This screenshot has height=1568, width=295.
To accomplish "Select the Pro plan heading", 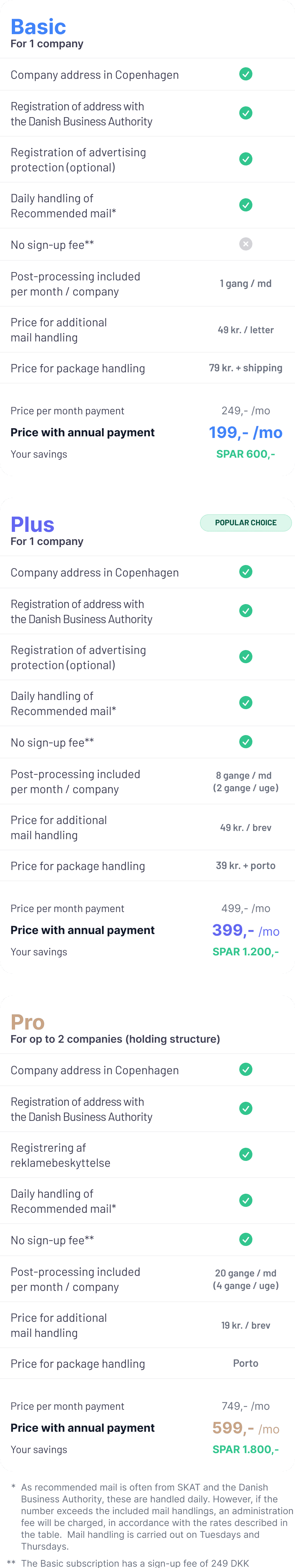I will pyautogui.click(x=28, y=1023).
